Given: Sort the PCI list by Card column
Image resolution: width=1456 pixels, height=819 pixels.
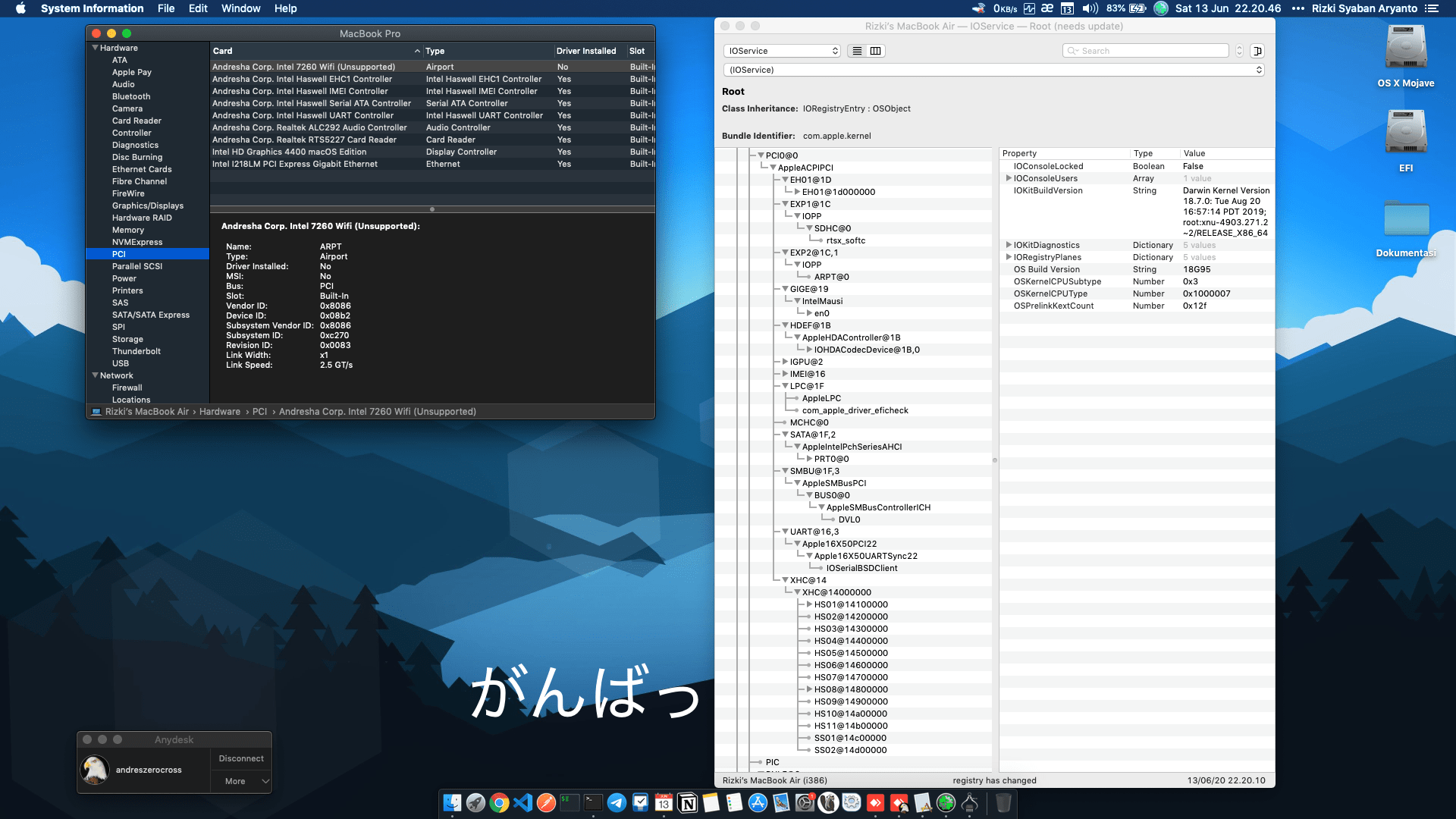Looking at the screenshot, I should point(316,51).
